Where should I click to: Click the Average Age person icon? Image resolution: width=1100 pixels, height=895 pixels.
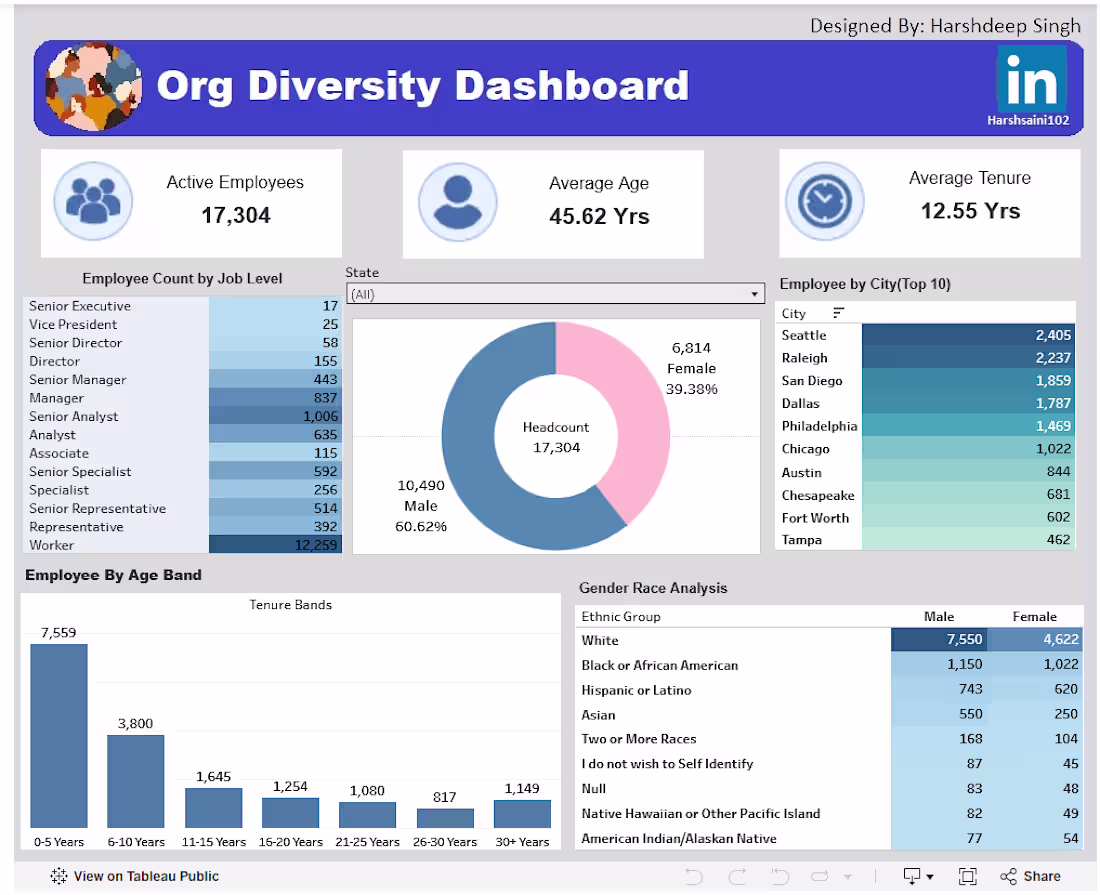(458, 202)
